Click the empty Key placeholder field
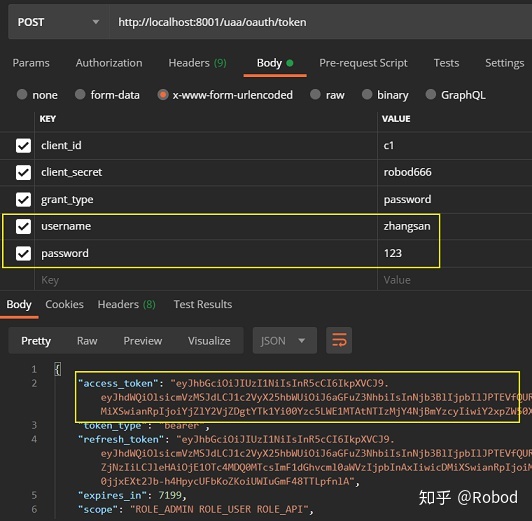 (x=206, y=280)
